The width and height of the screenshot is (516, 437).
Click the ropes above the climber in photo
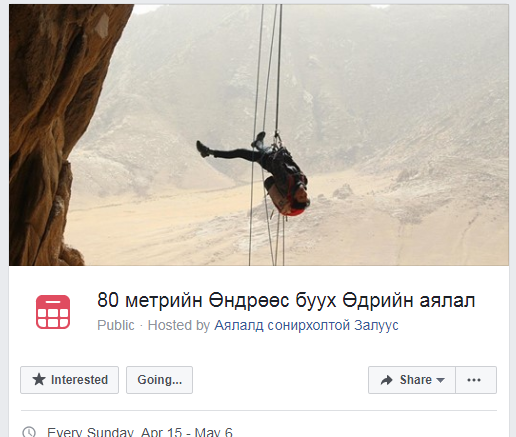coord(268,67)
